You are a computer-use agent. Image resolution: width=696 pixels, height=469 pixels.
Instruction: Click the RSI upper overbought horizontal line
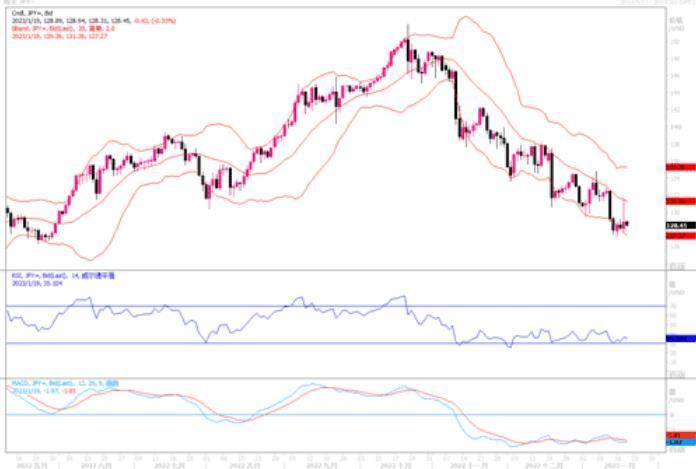coord(300,306)
